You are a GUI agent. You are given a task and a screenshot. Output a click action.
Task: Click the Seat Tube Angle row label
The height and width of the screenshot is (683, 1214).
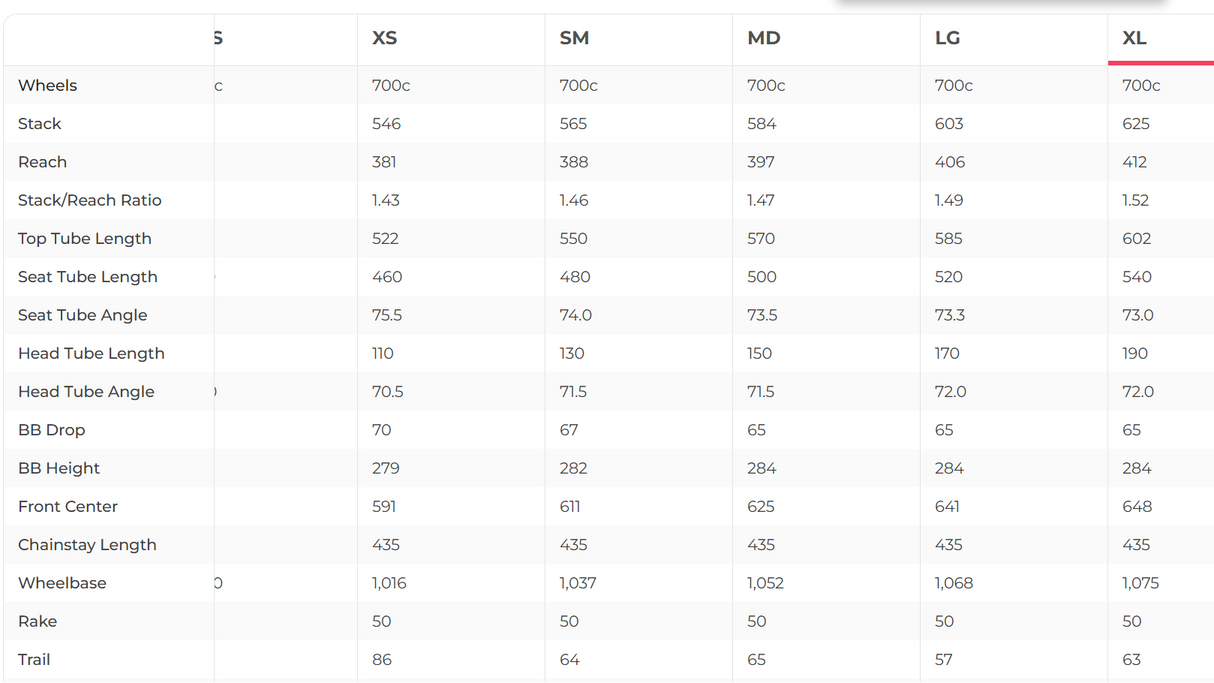[83, 315]
